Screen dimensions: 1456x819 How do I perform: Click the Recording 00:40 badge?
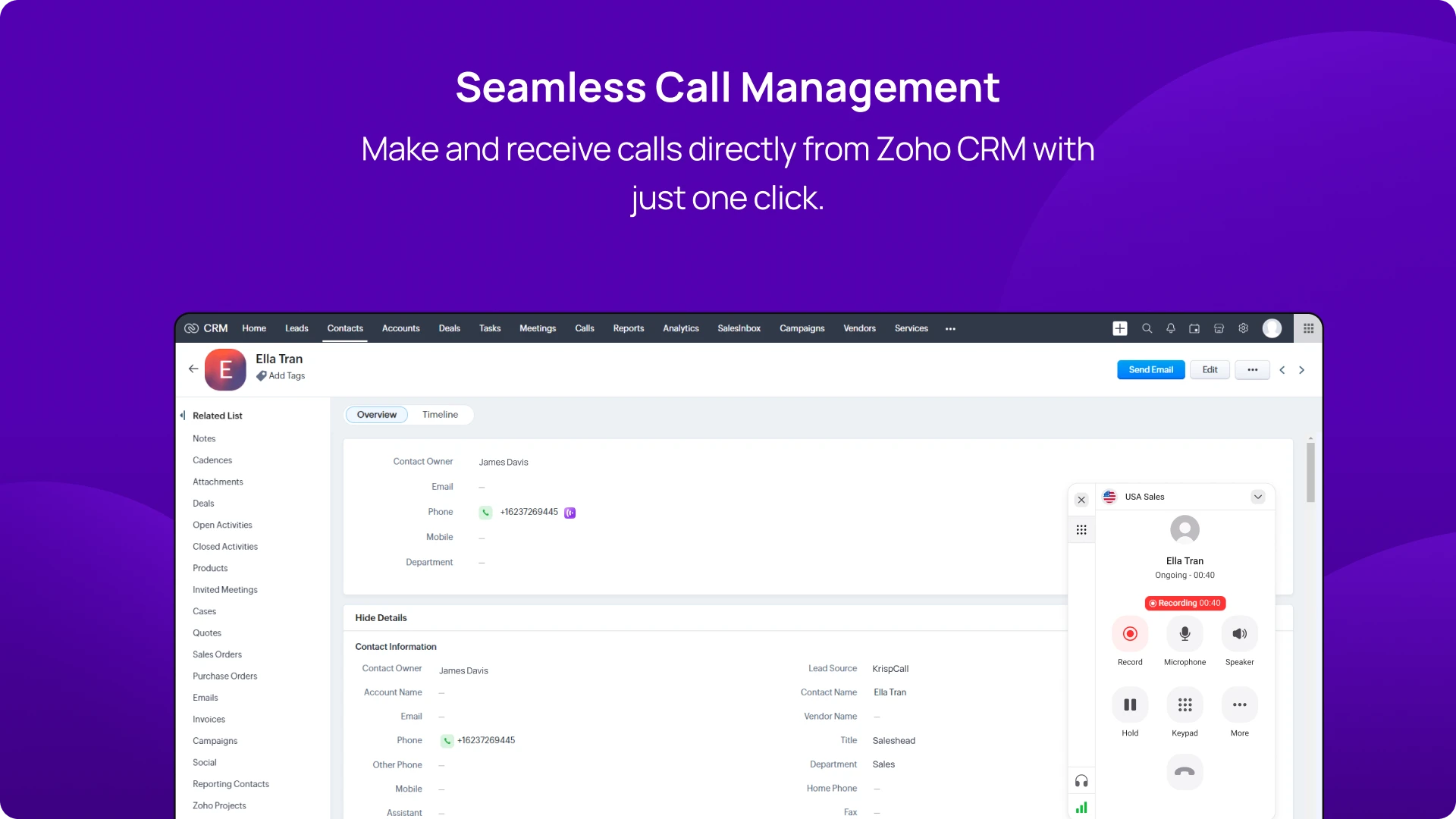coord(1185,603)
